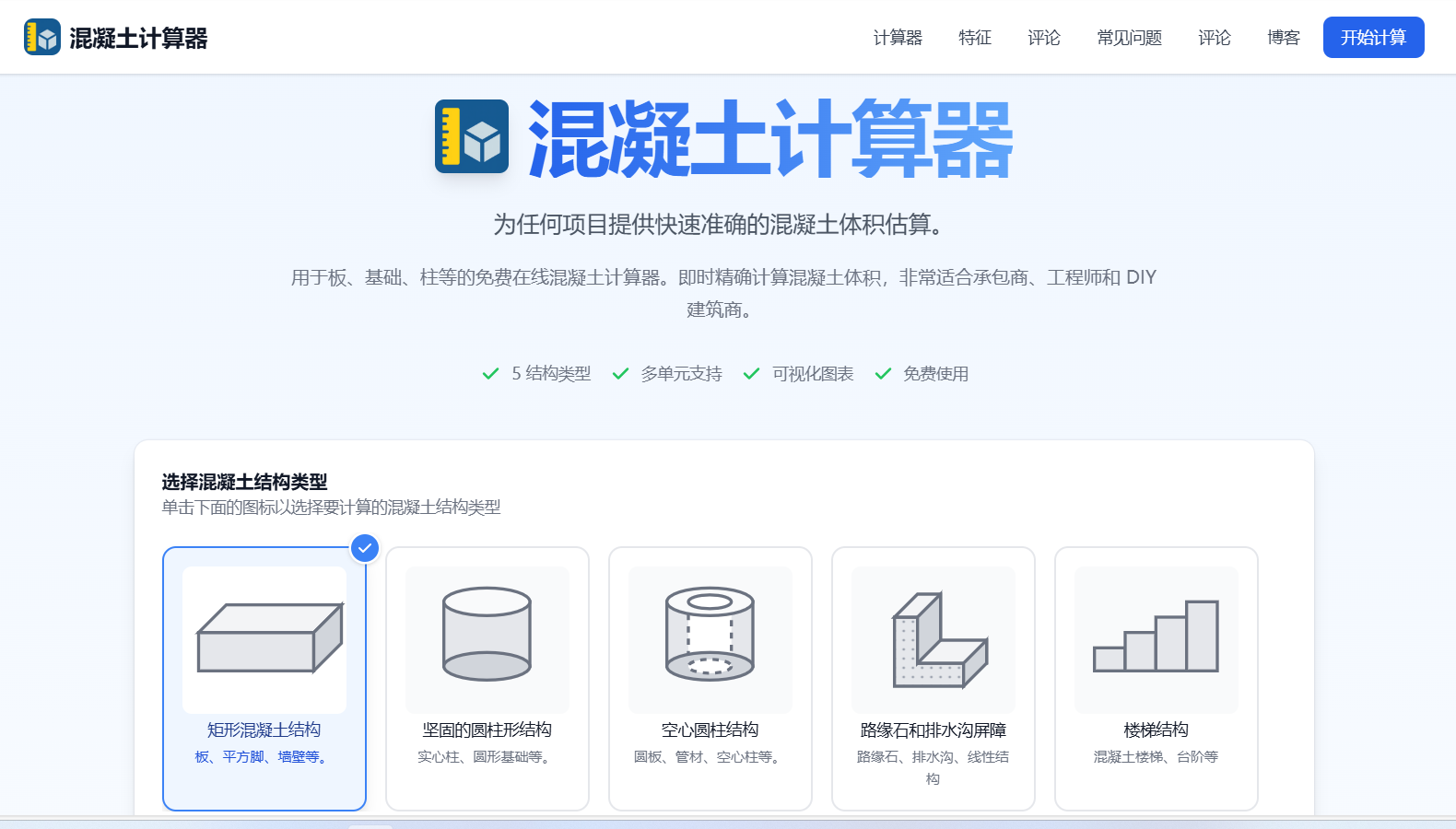Click the blue selected checkmark badge
The image size is (1456, 829).
pos(365,548)
